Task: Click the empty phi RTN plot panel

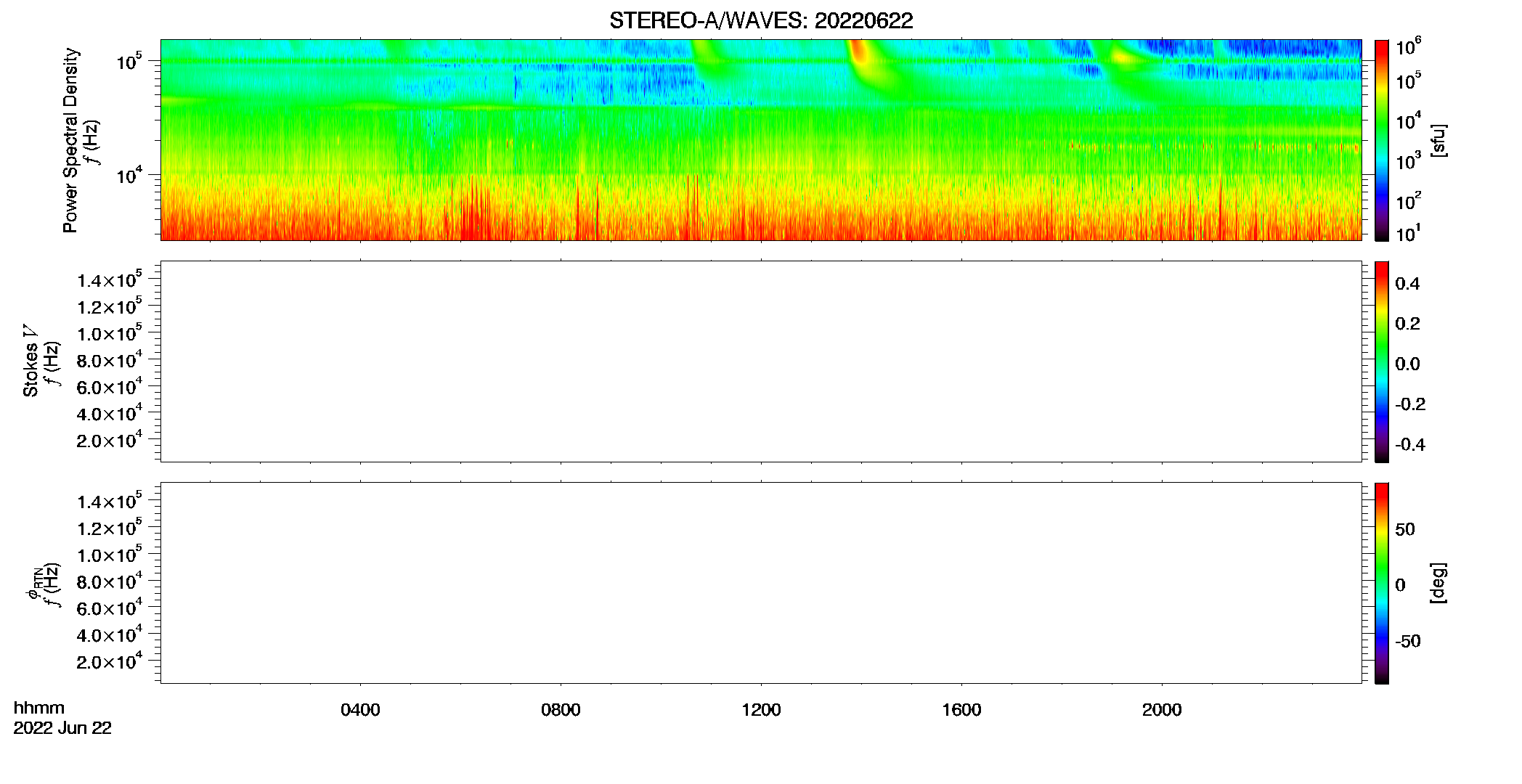Action: (761, 583)
